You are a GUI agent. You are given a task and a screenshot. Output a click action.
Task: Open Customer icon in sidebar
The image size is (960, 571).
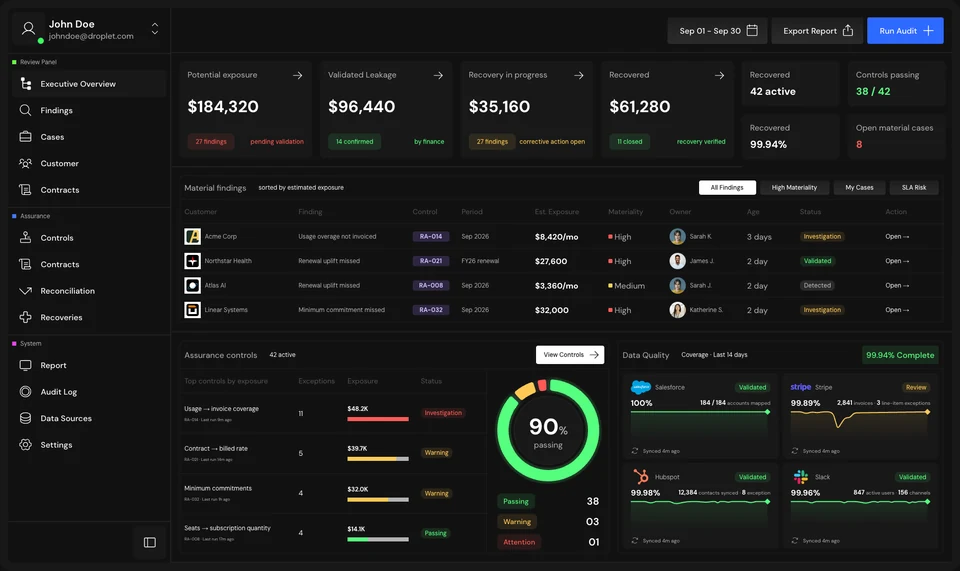pos(25,163)
